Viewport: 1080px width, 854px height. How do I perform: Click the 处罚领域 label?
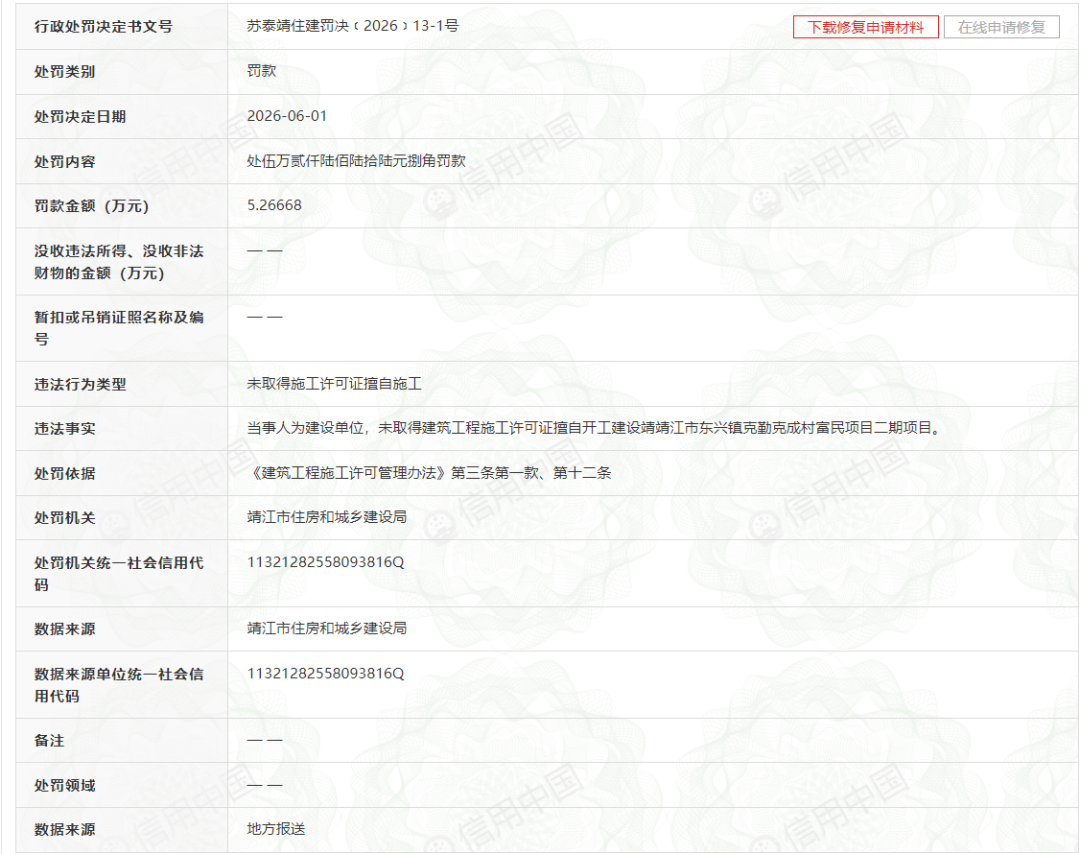coord(65,786)
